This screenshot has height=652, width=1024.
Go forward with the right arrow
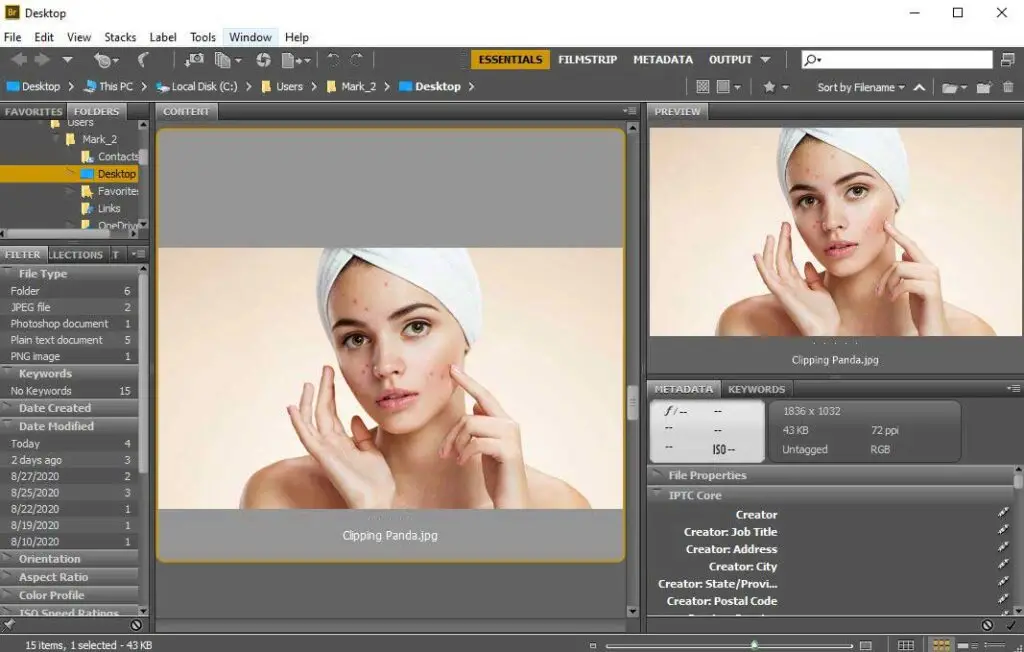[x=42, y=60]
